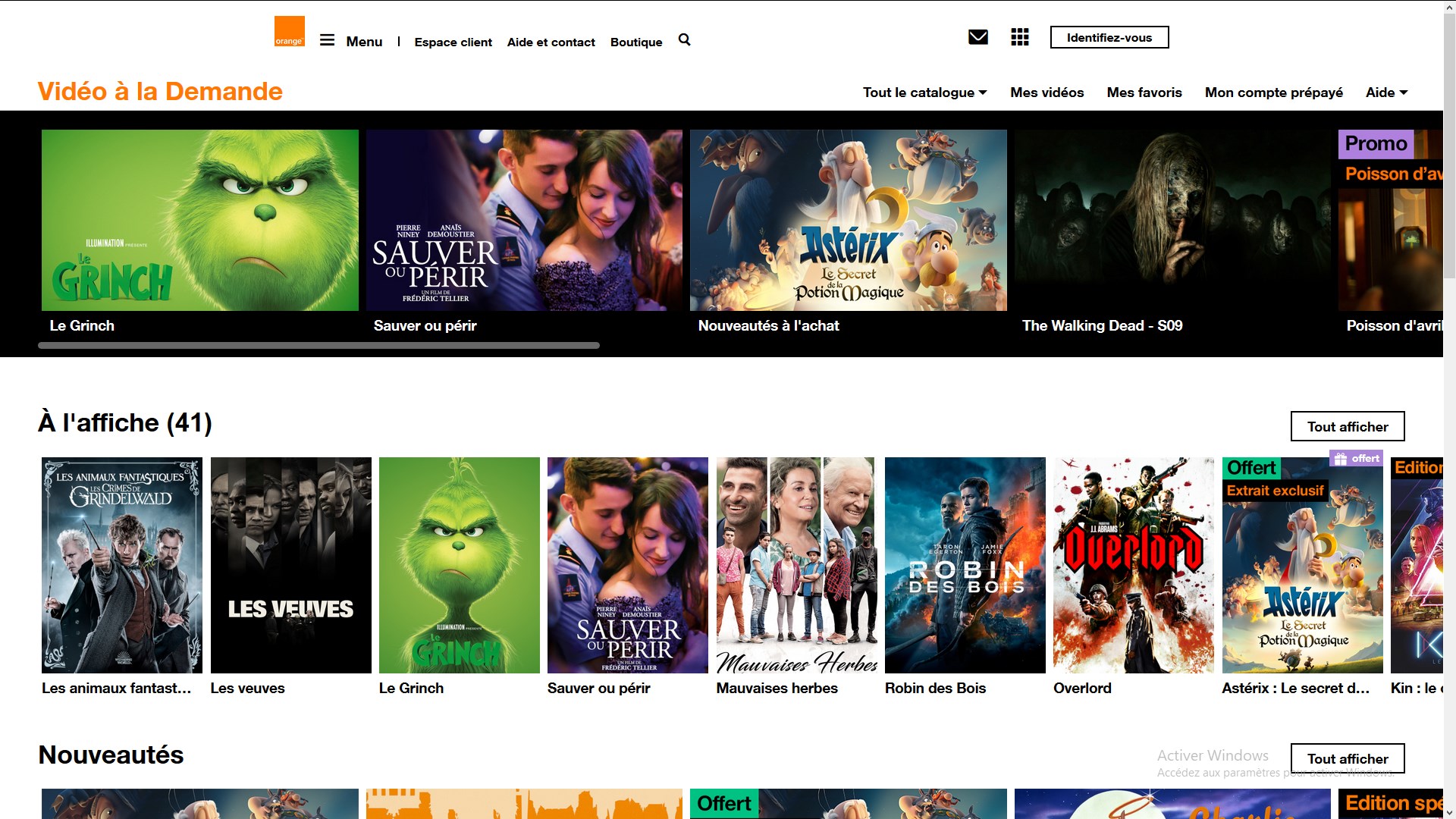The height and width of the screenshot is (819, 1456).
Task: Click the 'Les veuves' title text
Action: 247,688
